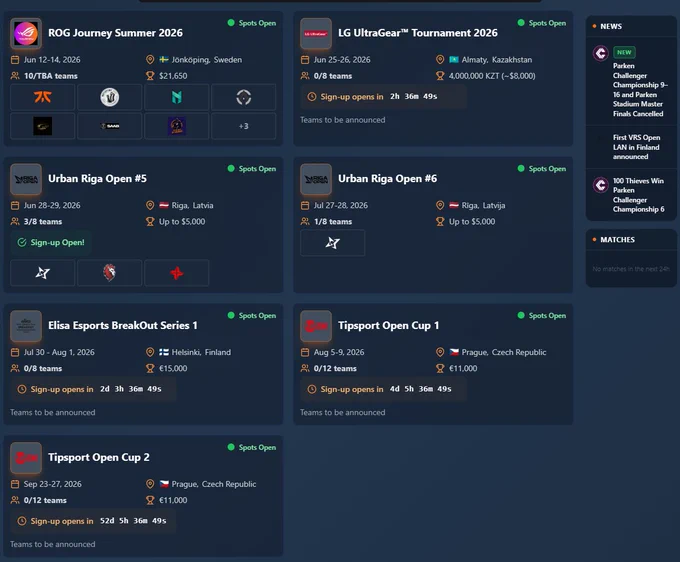Show the +3 more teams tile
Screen dimensions: 680x562
244,126
